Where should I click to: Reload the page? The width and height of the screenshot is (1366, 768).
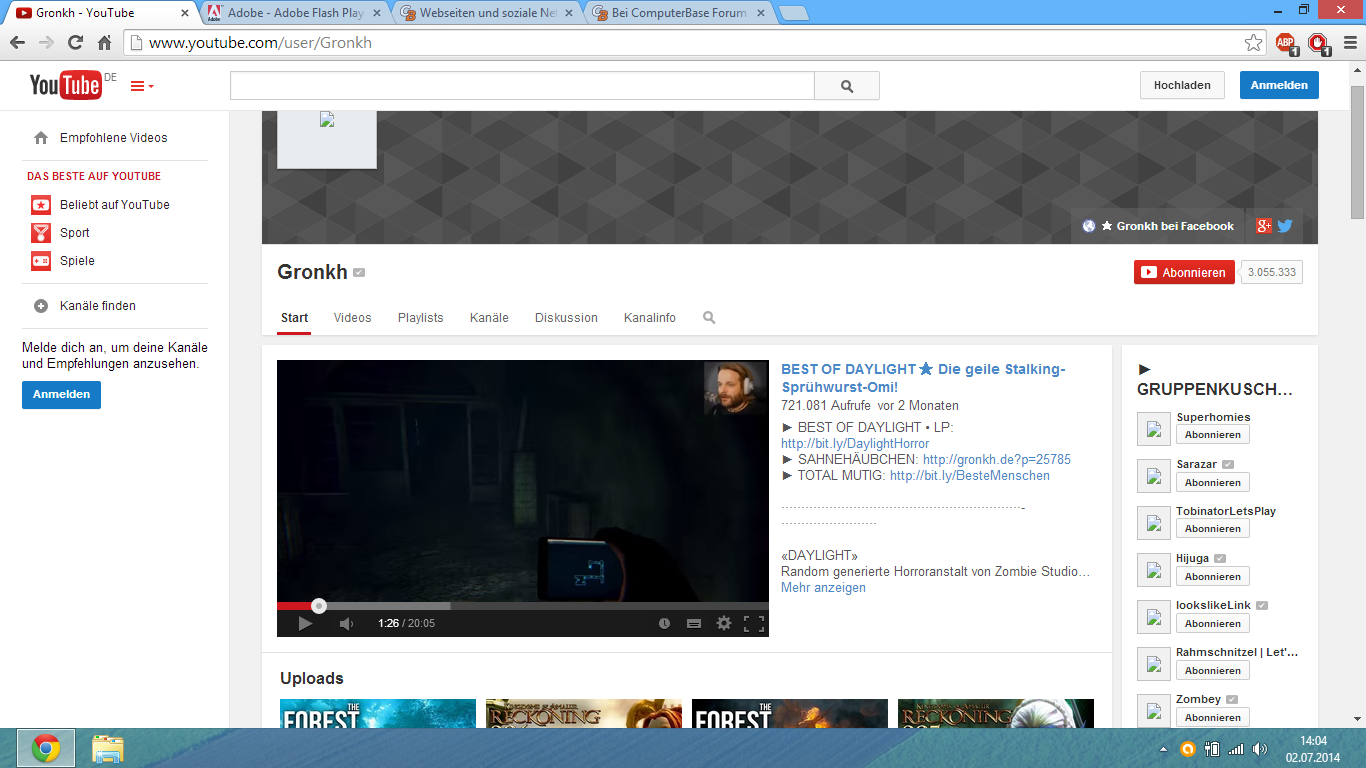75,43
